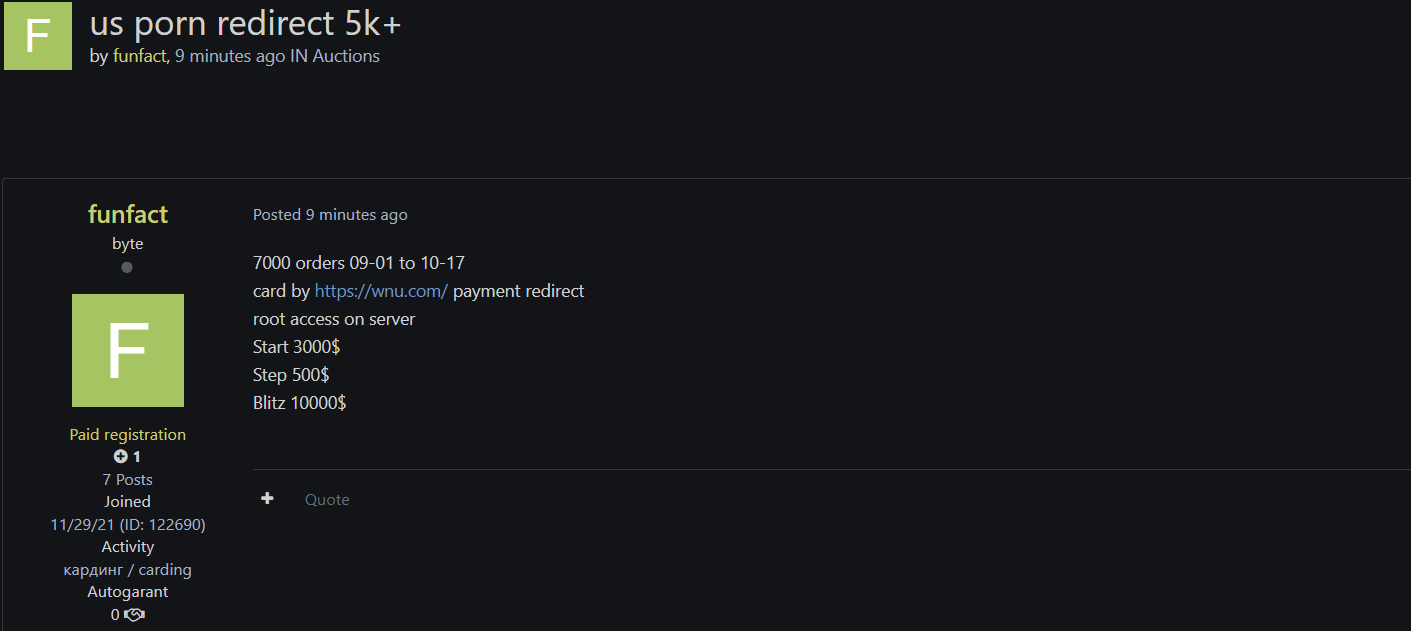
Task: Open the funfact author link in the thread byline
Action: [x=139, y=57]
